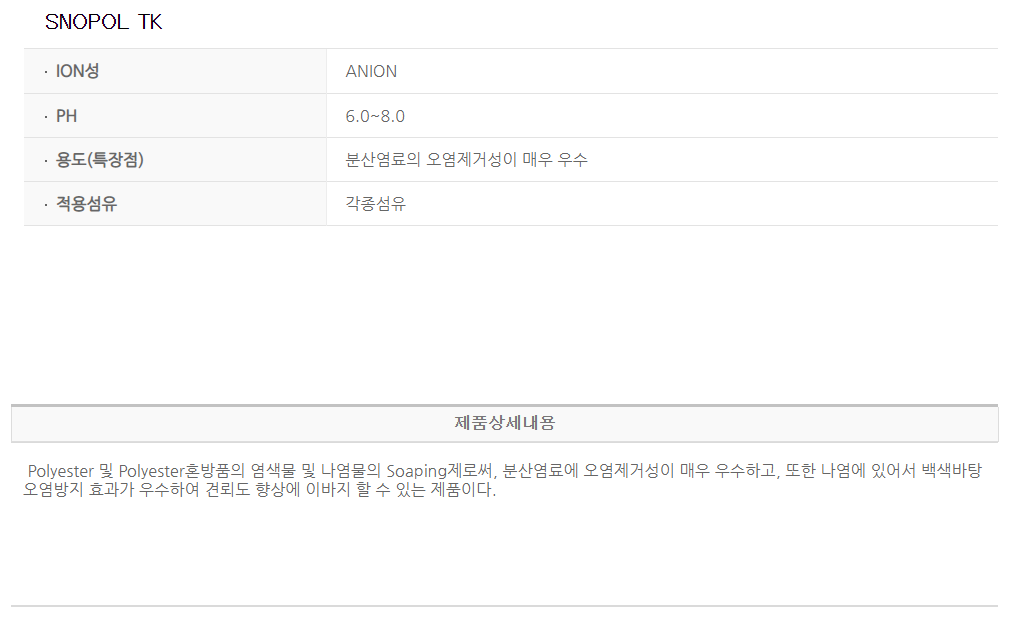Select the 6.0~8.0 pH value

pos(375,116)
